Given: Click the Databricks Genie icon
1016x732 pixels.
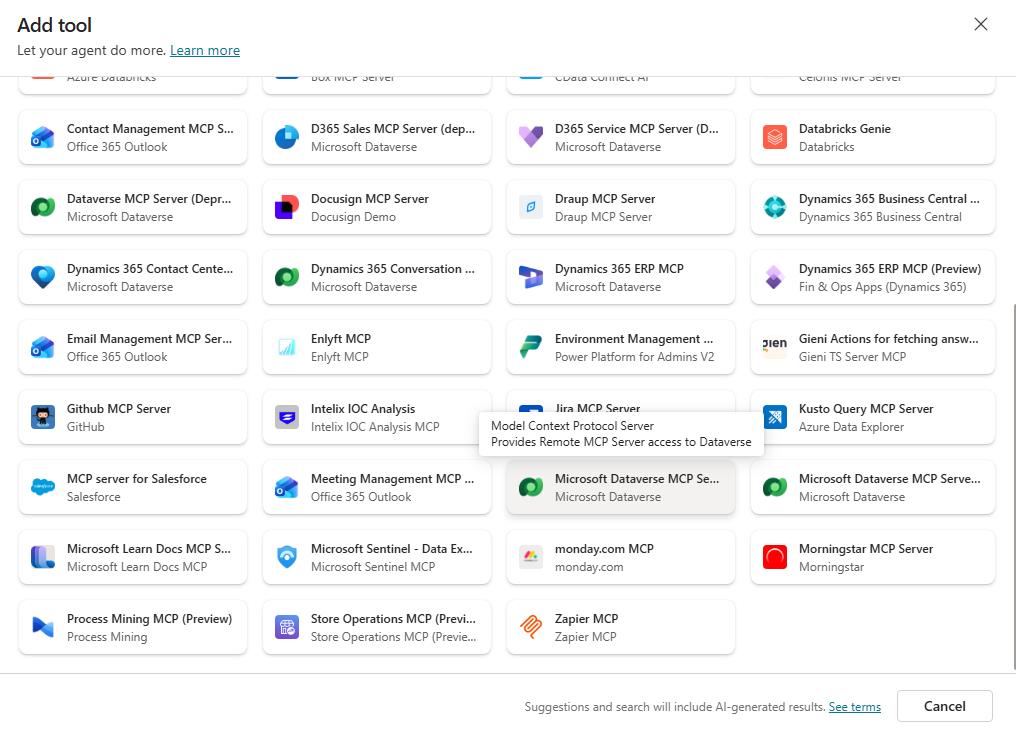Looking at the screenshot, I should [774, 137].
